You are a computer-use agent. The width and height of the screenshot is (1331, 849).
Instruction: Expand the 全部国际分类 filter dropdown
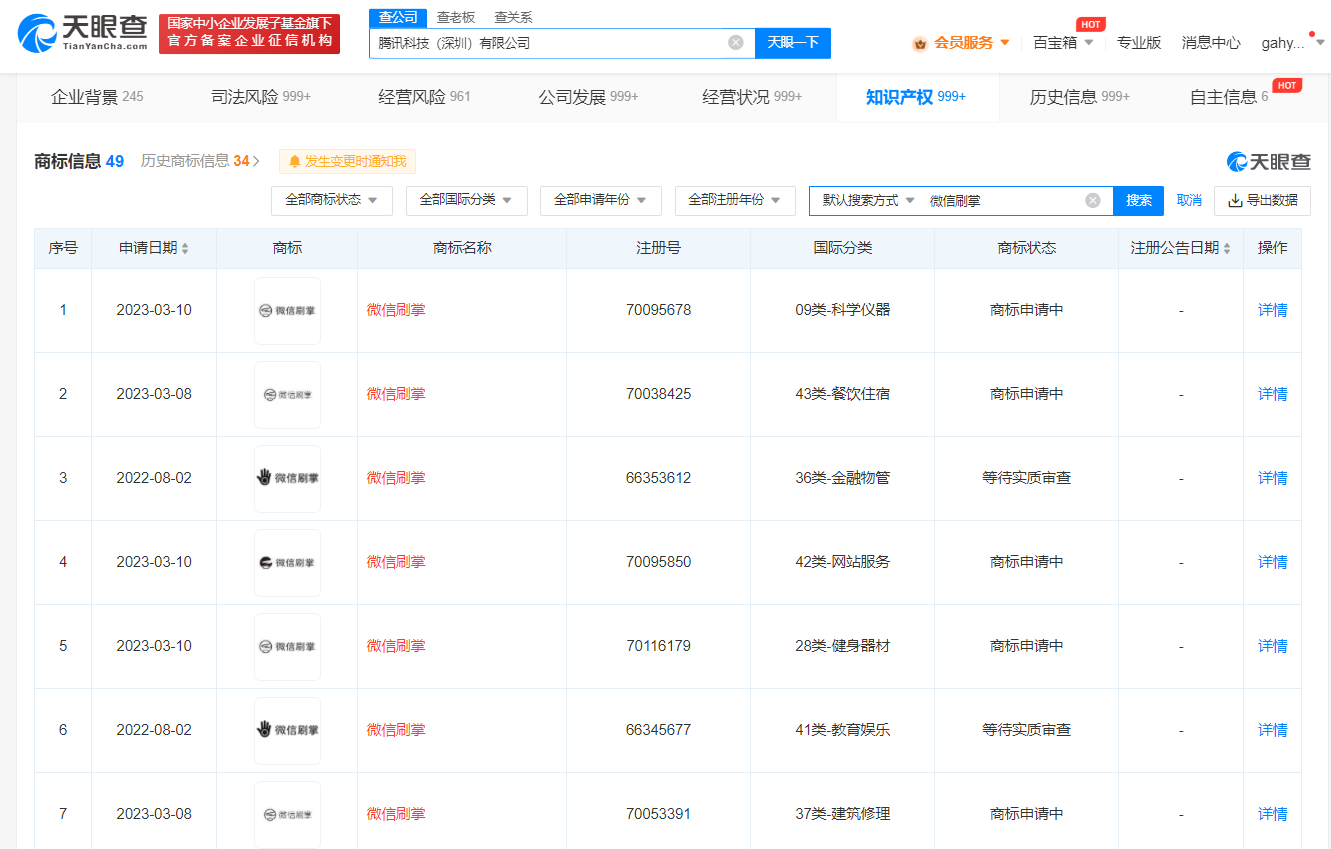point(466,200)
